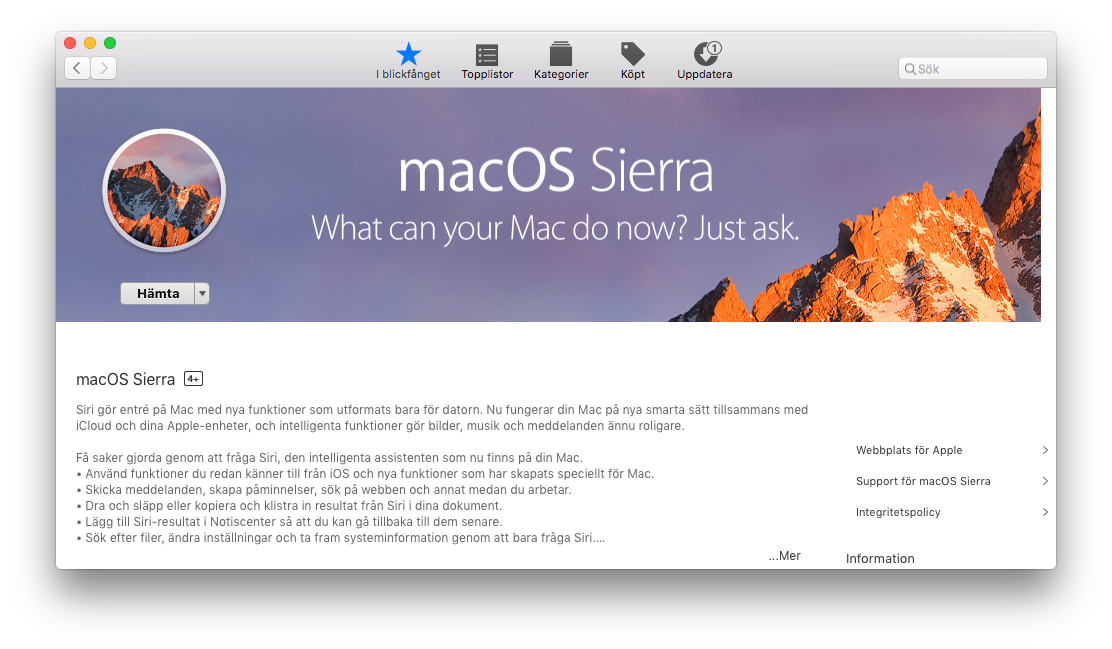Viewport: 1112px width, 649px height.
Task: Go back with the left arrow
Action: (77, 68)
